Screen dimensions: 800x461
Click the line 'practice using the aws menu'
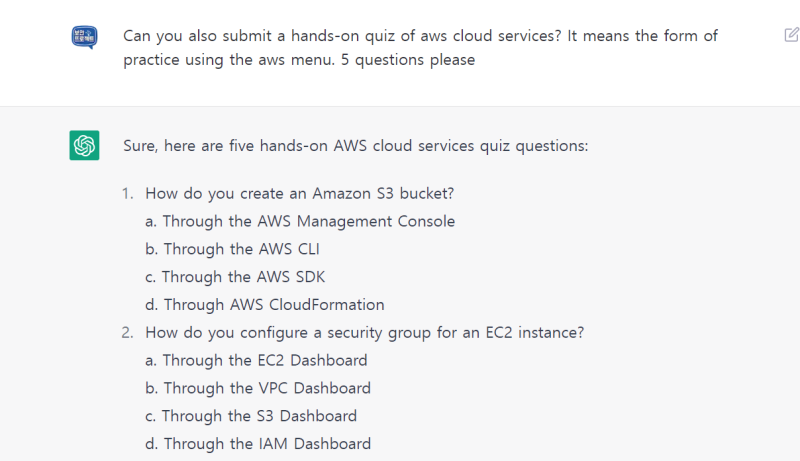(298, 60)
